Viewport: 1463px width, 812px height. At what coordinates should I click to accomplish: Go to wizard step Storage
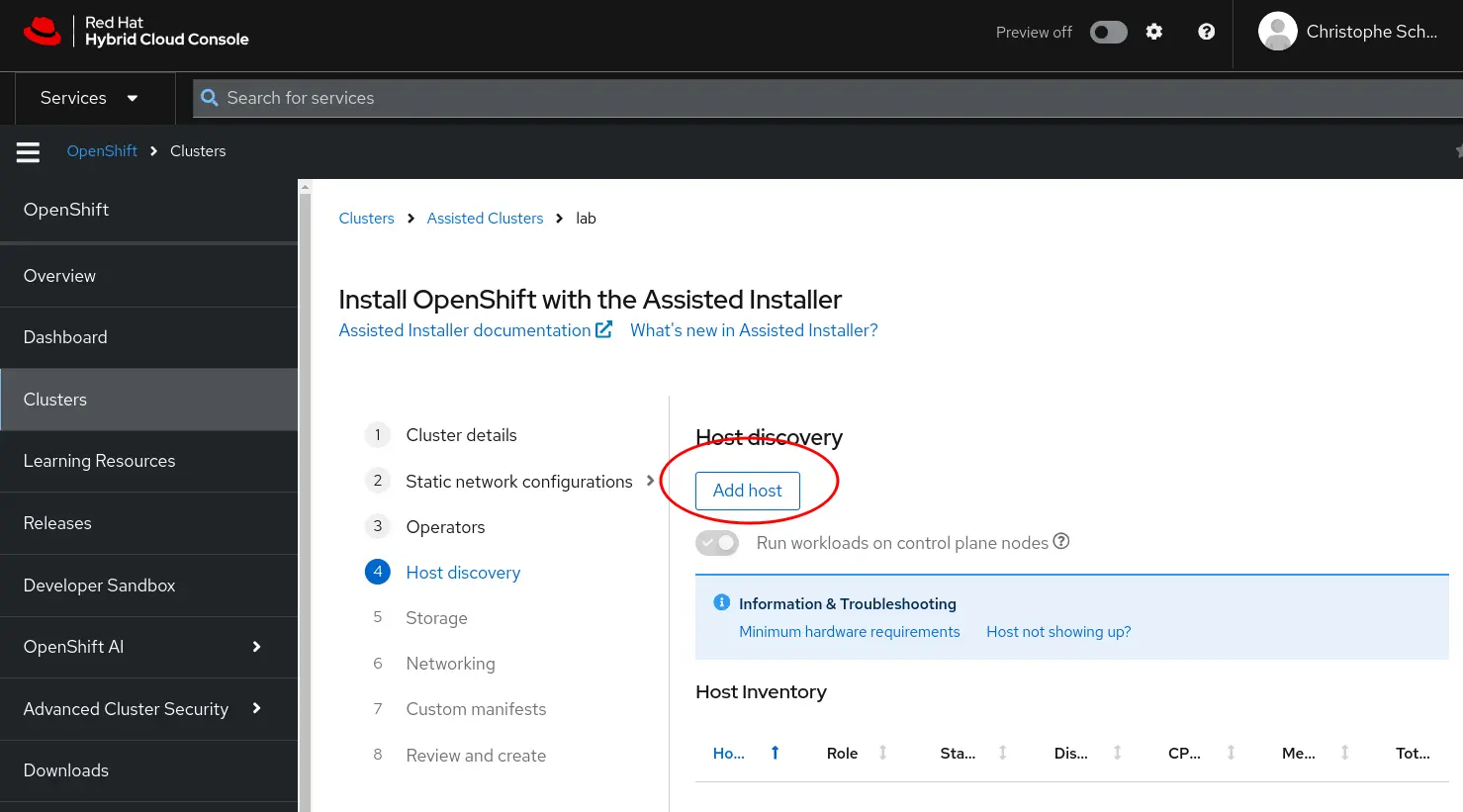(x=436, y=618)
